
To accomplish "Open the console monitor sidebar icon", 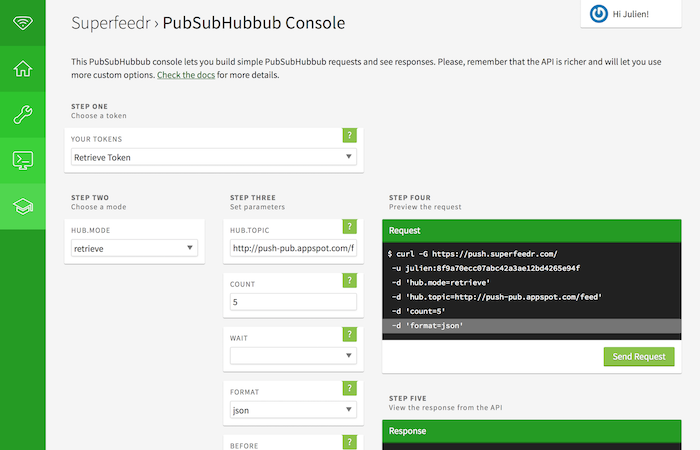I will (23, 160).
